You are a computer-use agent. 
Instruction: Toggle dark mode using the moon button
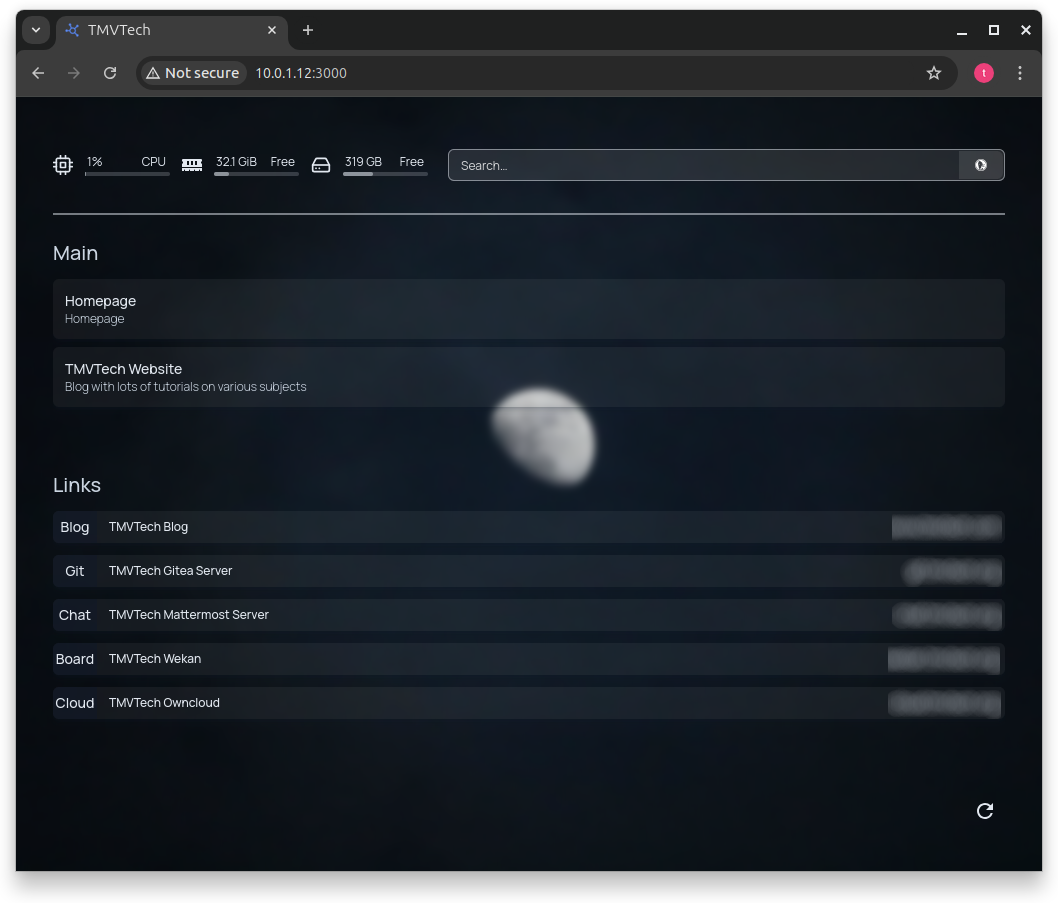click(x=980, y=165)
